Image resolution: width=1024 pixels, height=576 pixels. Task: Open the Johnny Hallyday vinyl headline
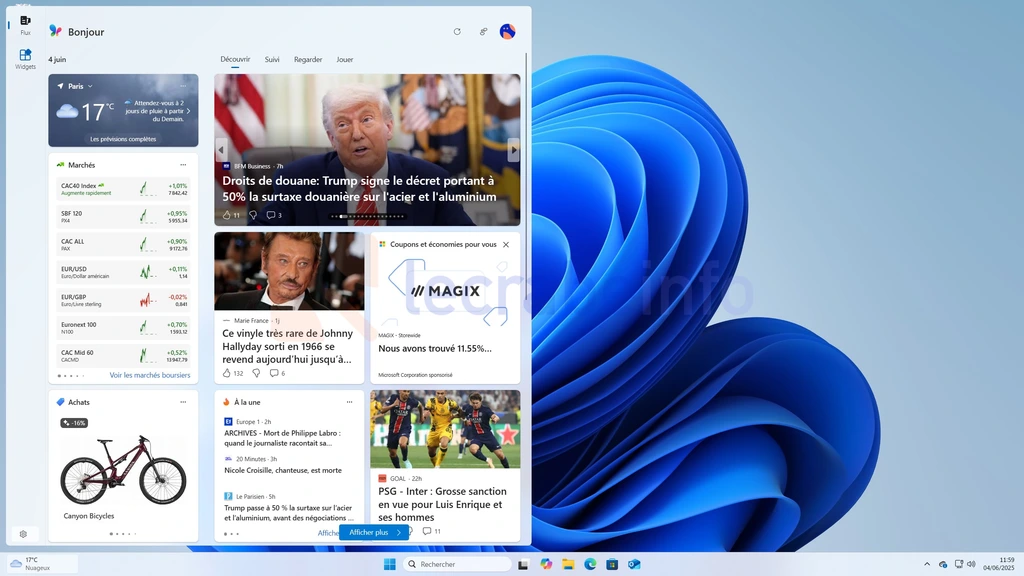(x=287, y=346)
